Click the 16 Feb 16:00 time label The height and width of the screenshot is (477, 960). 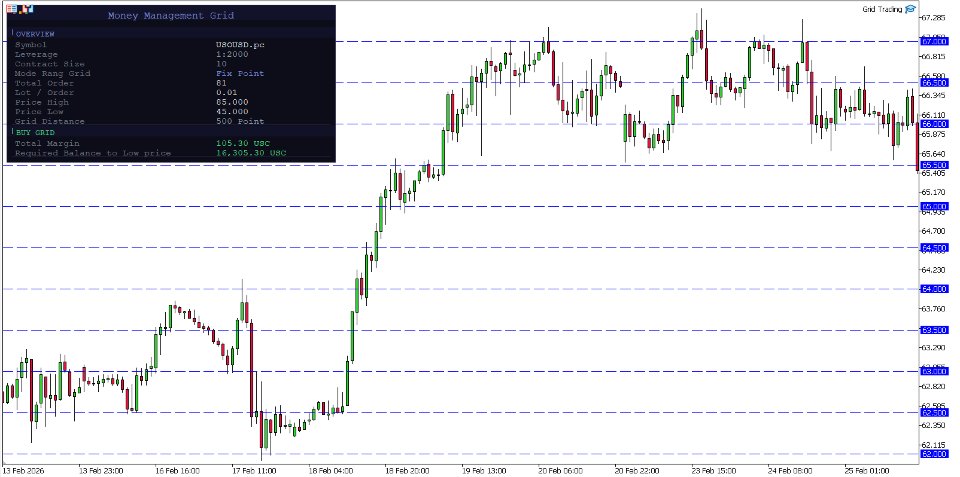[178, 471]
